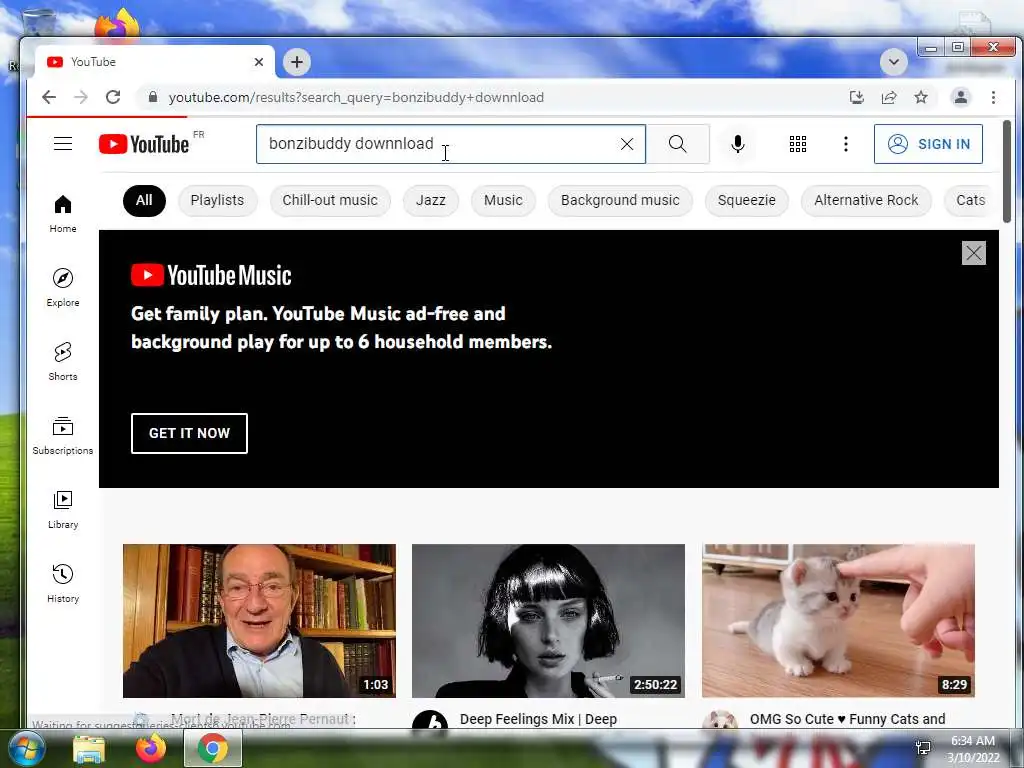The height and width of the screenshot is (768, 1024).
Task: Click the GET IT NOW button
Action: pyautogui.click(x=189, y=433)
